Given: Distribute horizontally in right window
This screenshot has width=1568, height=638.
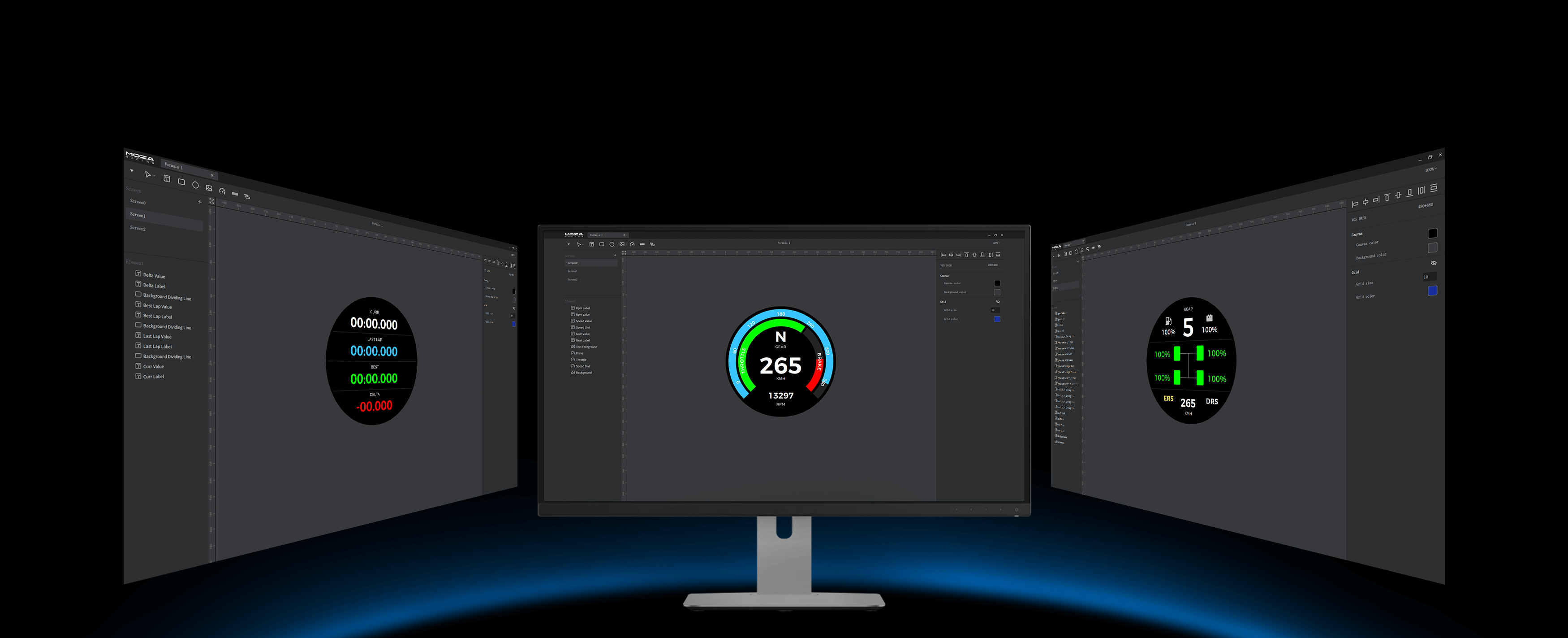Looking at the screenshot, I should pos(1422,190).
